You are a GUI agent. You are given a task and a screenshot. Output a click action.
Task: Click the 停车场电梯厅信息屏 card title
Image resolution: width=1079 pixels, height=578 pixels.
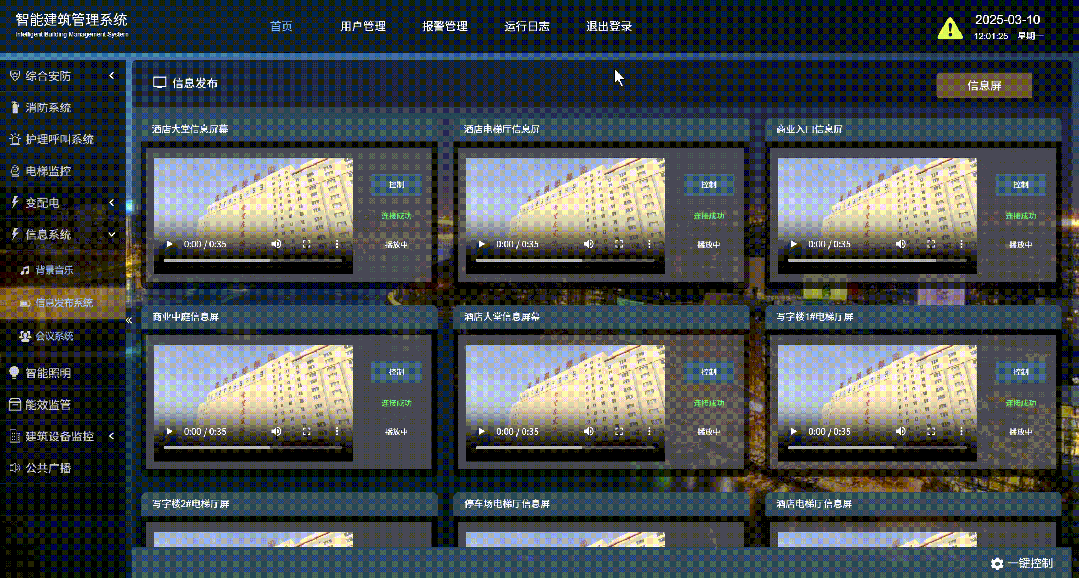(x=507, y=504)
